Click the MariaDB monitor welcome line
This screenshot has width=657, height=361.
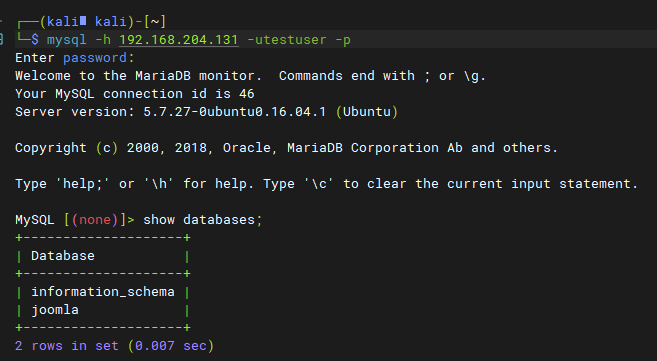coord(250,75)
